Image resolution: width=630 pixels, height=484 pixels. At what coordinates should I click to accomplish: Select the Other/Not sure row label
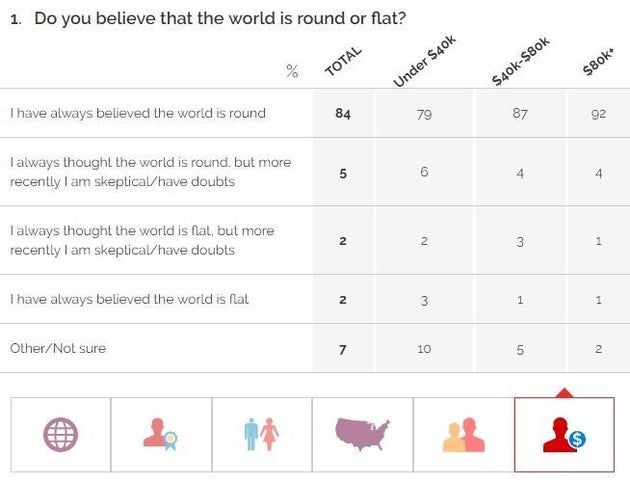click(58, 348)
